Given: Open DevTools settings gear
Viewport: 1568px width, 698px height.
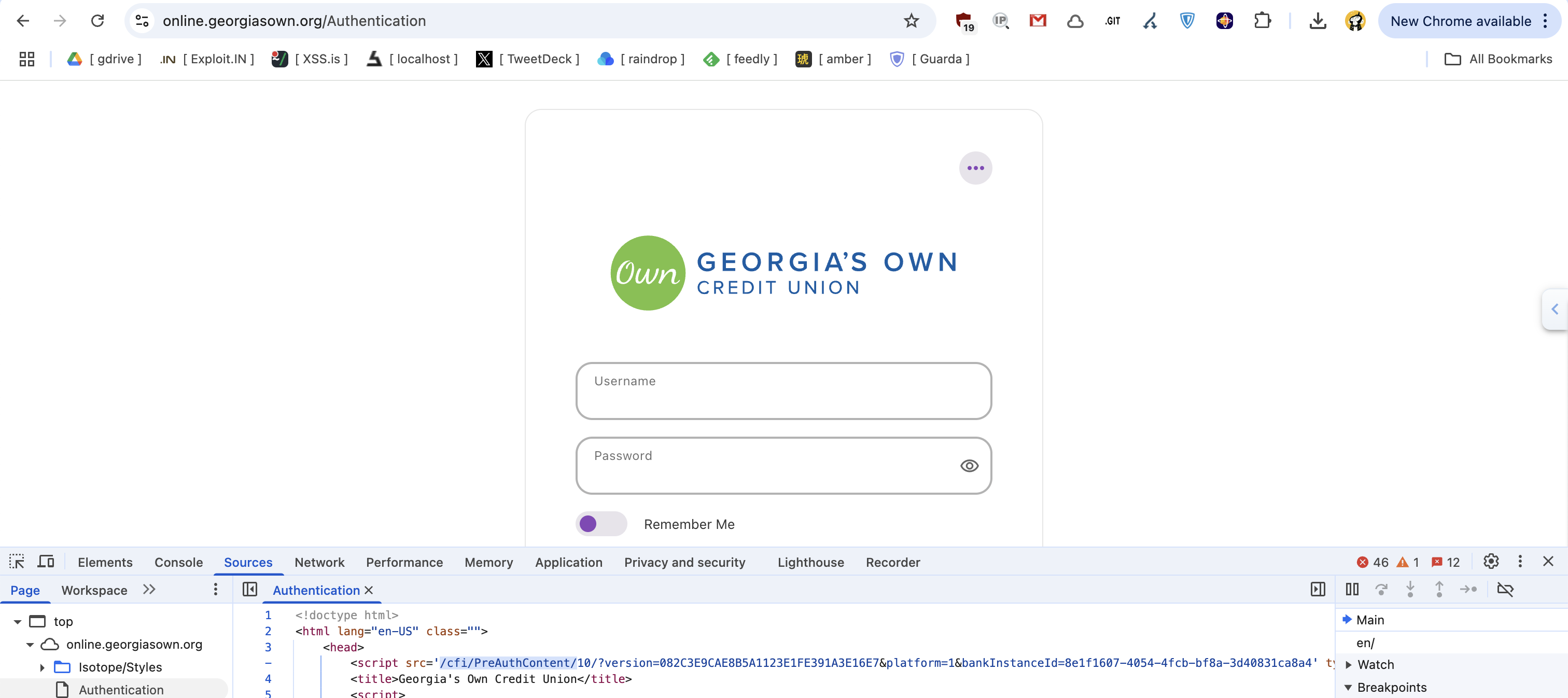Looking at the screenshot, I should click(x=1491, y=562).
